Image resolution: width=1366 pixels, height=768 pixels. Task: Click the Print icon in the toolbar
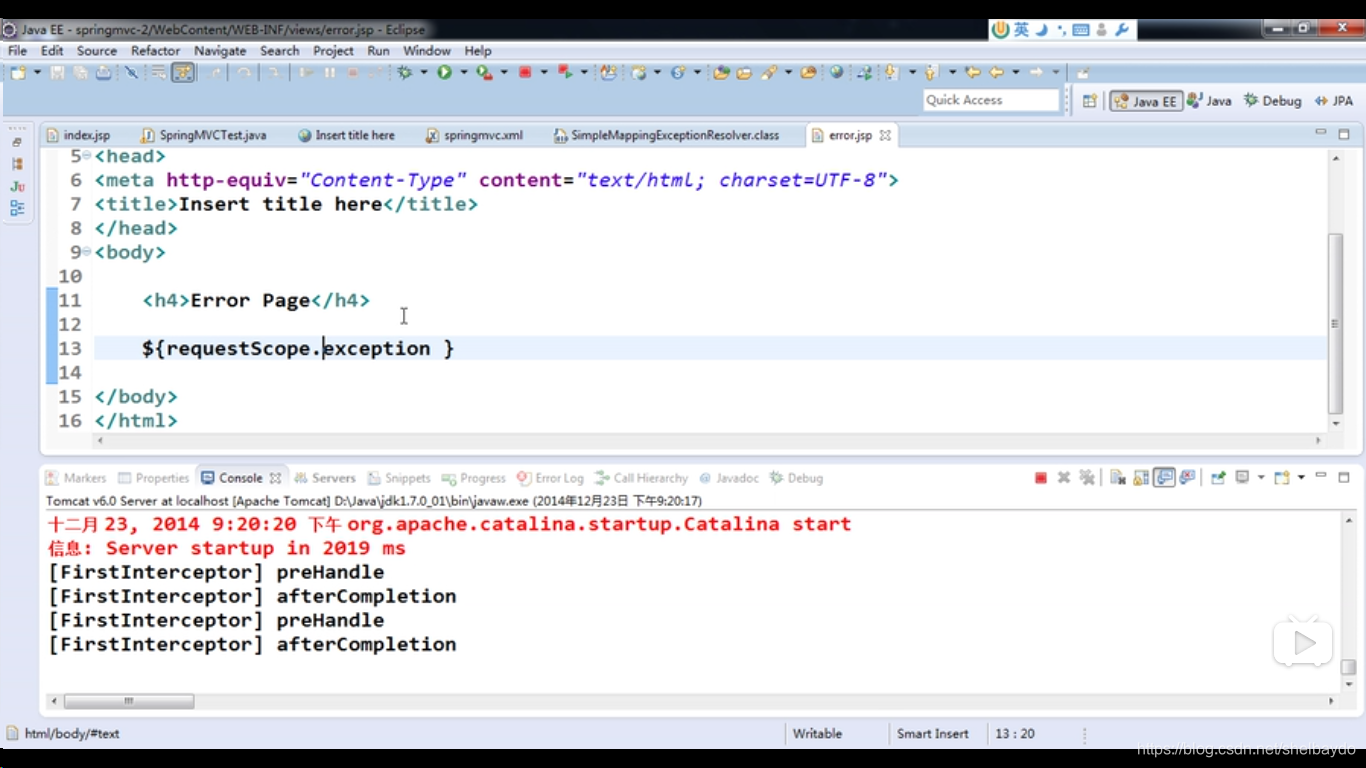(103, 73)
